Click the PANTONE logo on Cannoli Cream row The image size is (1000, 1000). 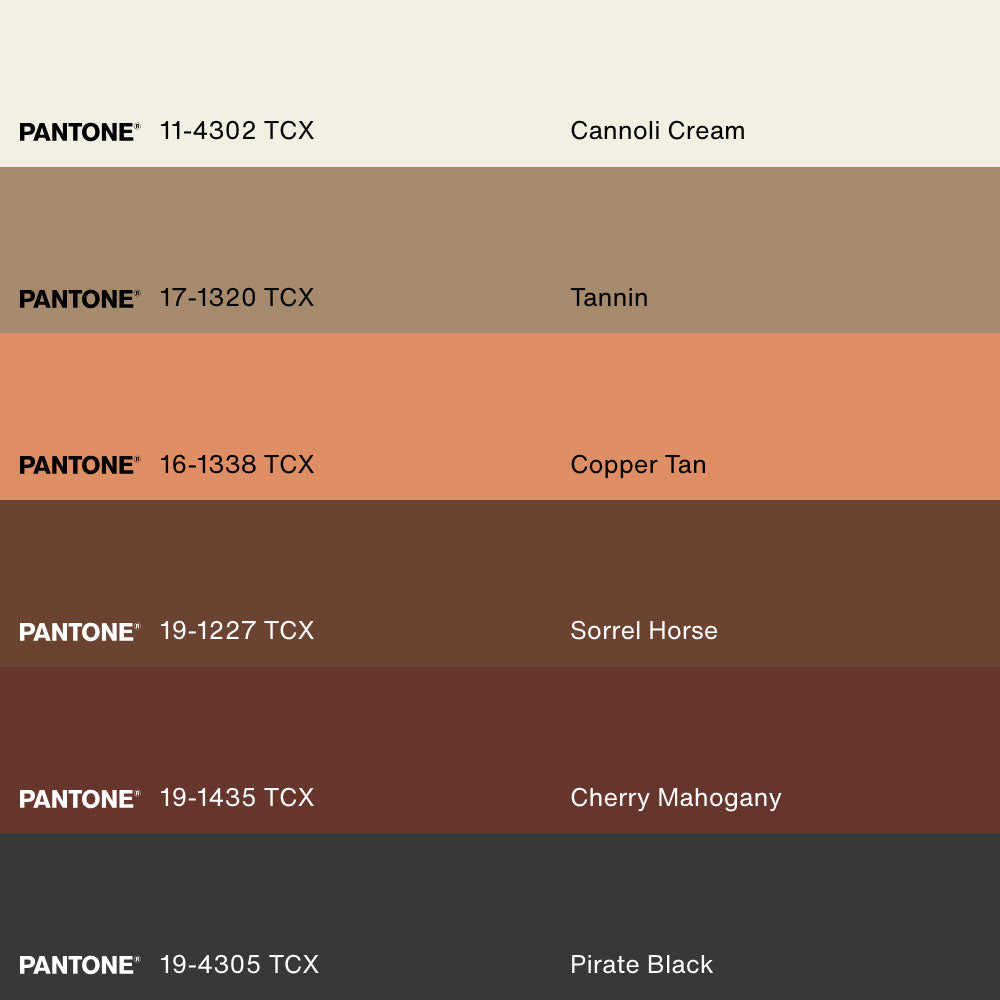(78, 132)
